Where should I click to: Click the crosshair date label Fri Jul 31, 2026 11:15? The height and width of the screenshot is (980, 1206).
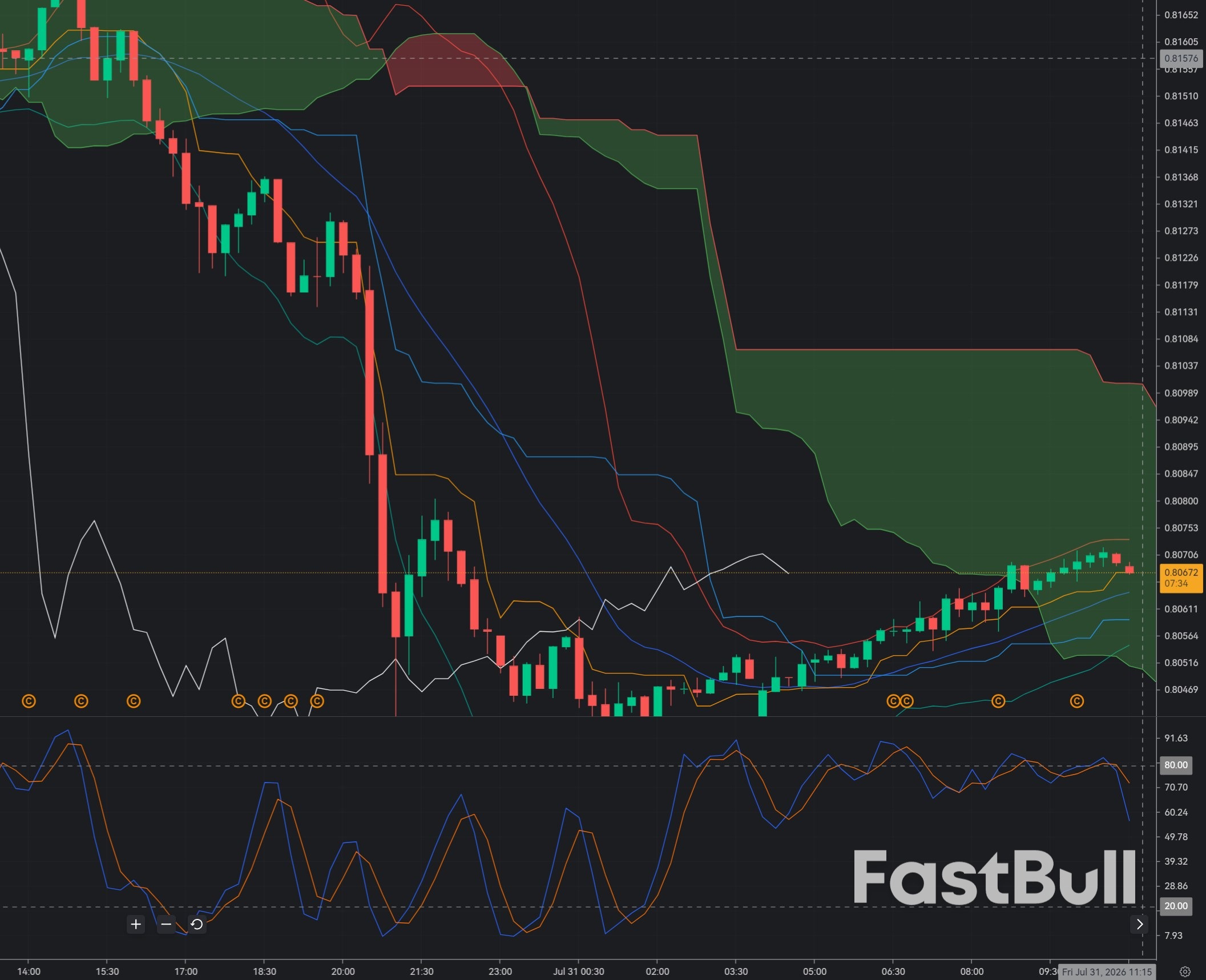click(x=1107, y=971)
